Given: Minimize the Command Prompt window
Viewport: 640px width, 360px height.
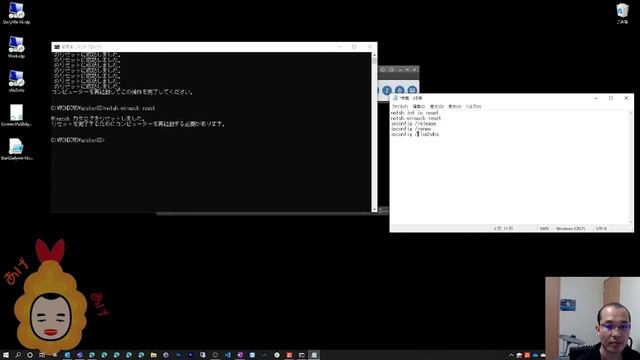Looking at the screenshot, I should (x=339, y=47).
